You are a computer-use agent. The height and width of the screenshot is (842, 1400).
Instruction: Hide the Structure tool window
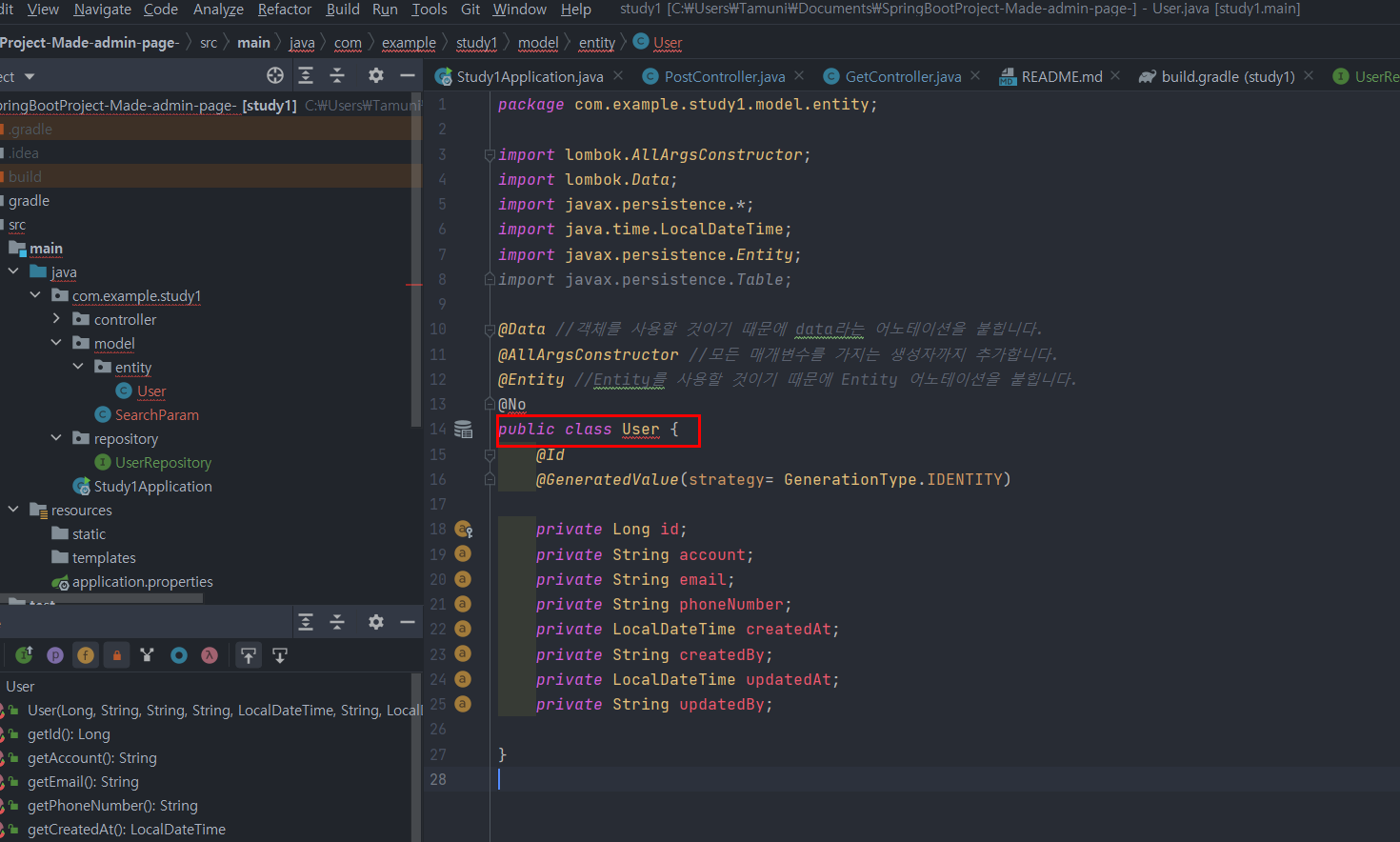(x=408, y=622)
